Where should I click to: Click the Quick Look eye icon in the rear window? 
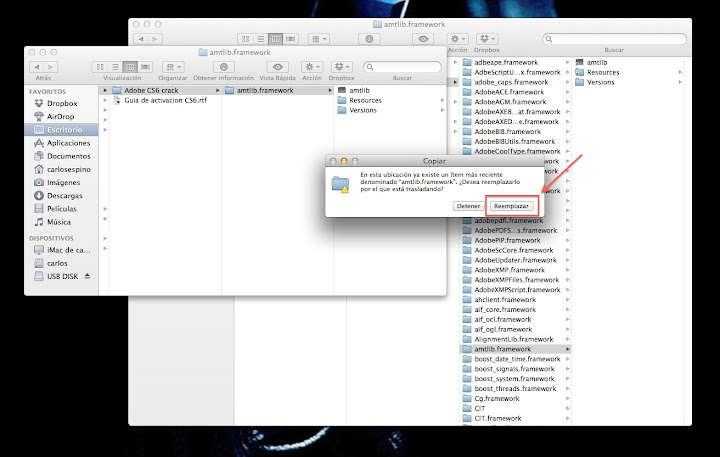point(423,39)
